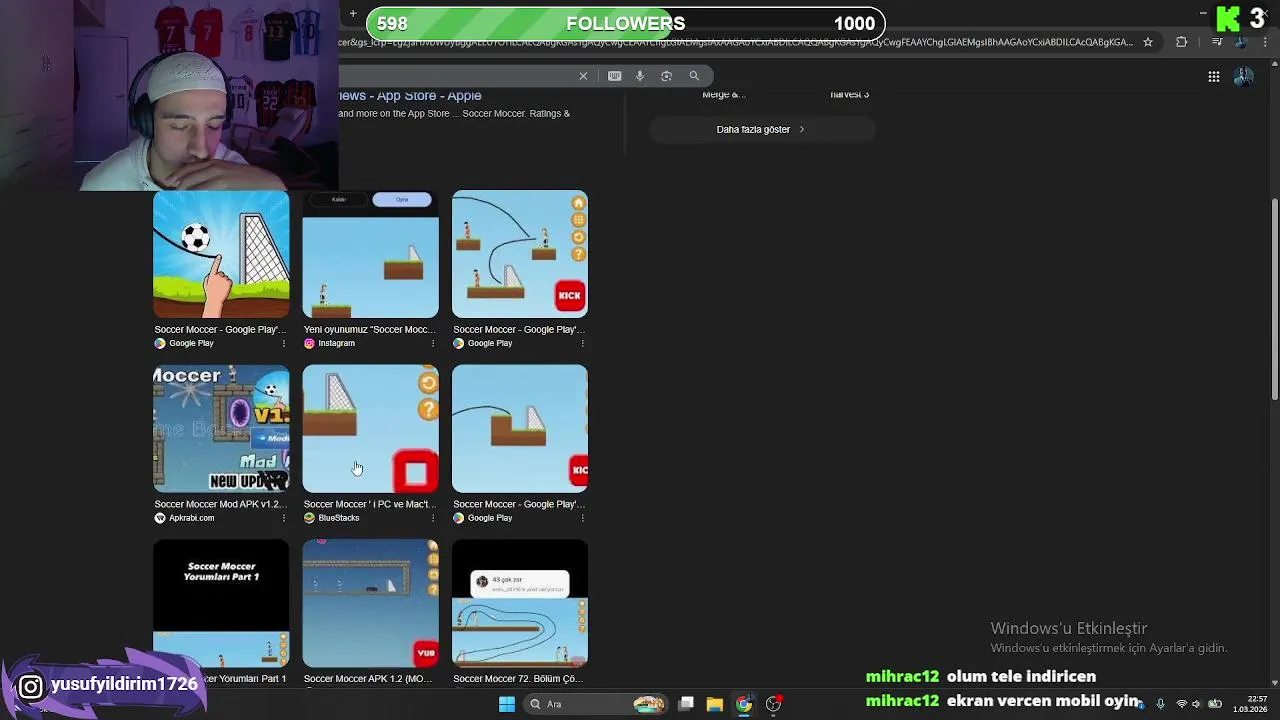1280x720 pixels.
Task: Open options for Apkrabi.com image result
Action: point(283,518)
